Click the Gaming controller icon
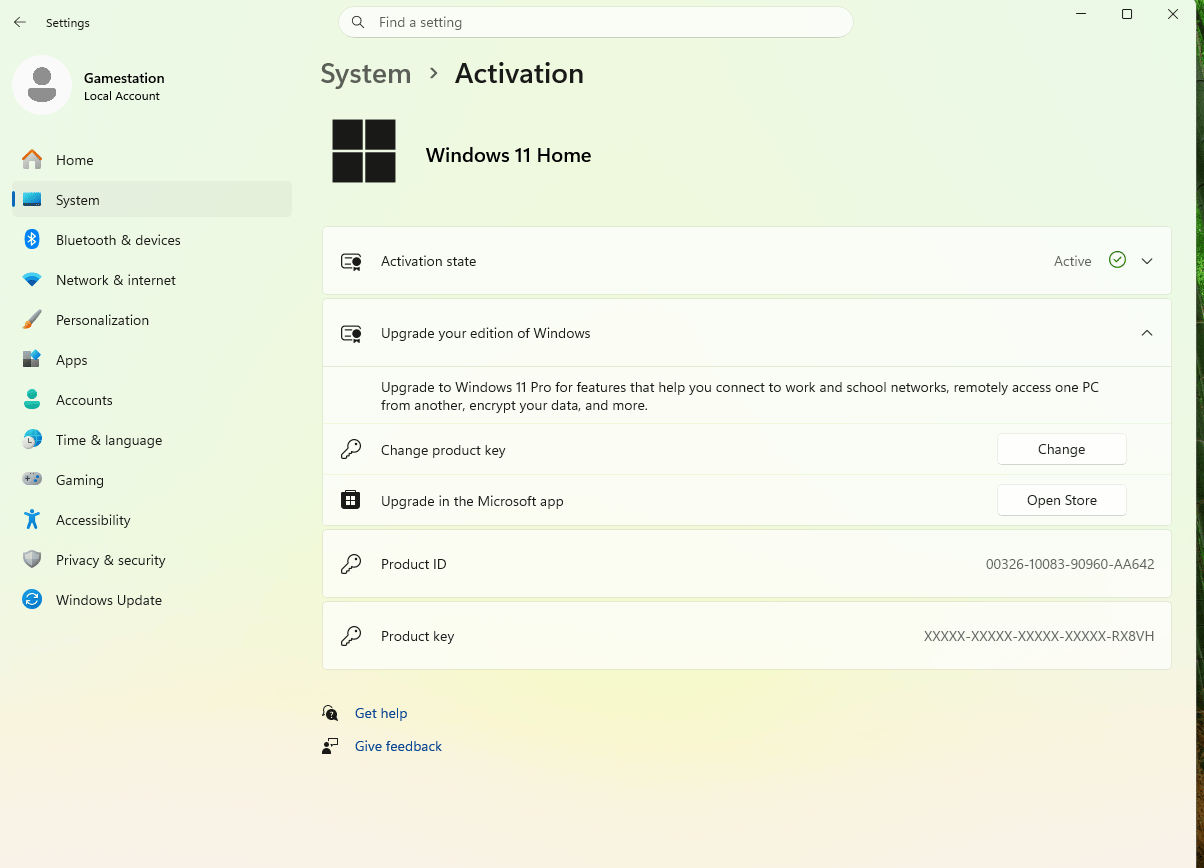 coord(32,480)
